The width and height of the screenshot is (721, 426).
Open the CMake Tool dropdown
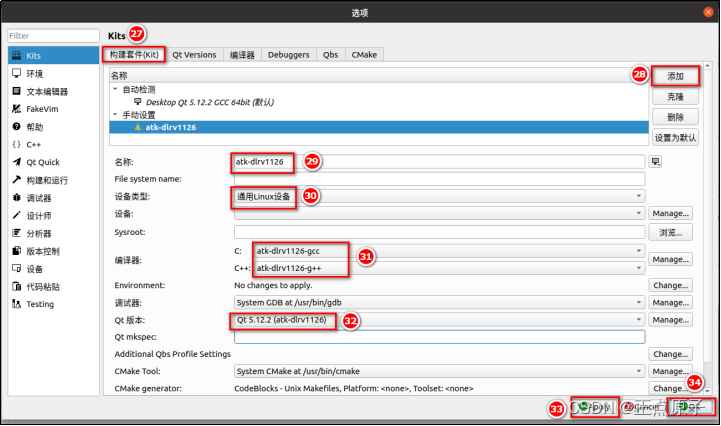439,371
